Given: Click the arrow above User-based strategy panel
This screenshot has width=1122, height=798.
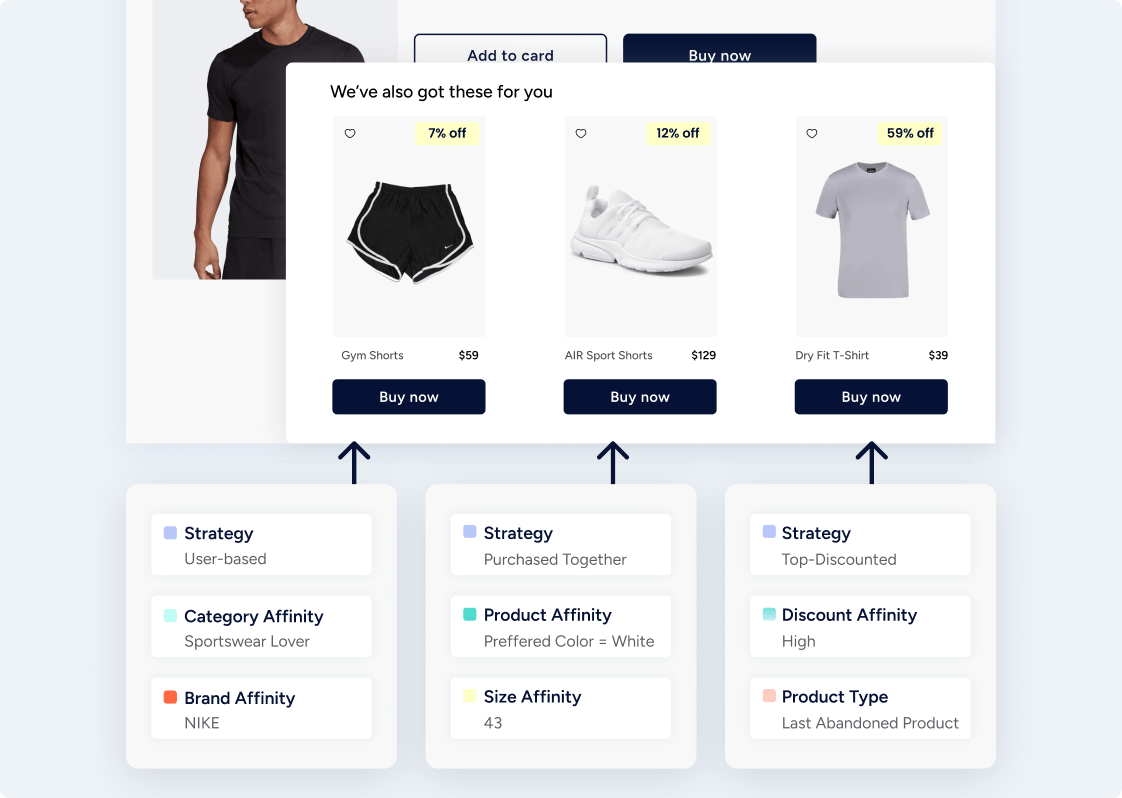Looking at the screenshot, I should 354,462.
